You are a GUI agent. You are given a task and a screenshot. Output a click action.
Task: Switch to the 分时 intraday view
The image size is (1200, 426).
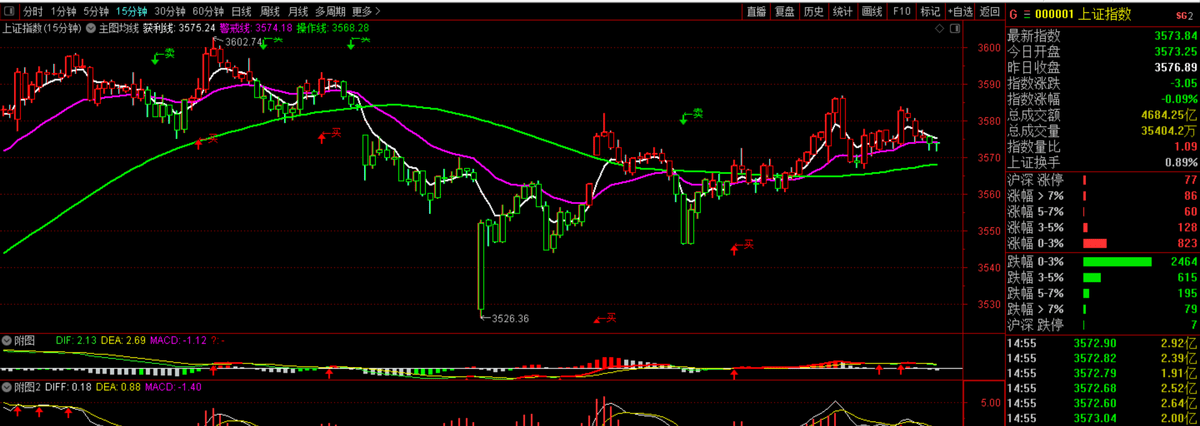(33, 12)
